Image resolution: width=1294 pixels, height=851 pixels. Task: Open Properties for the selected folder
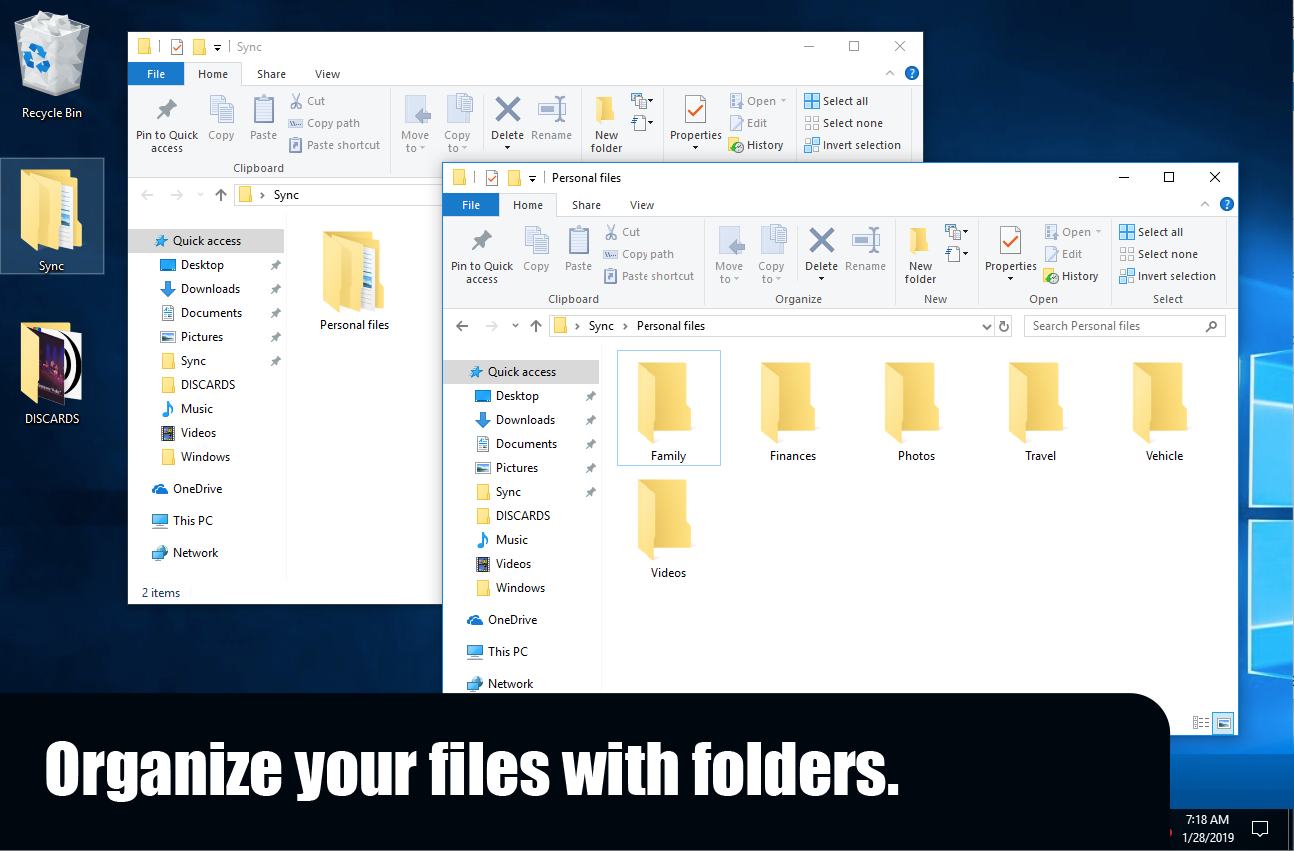(x=1010, y=252)
